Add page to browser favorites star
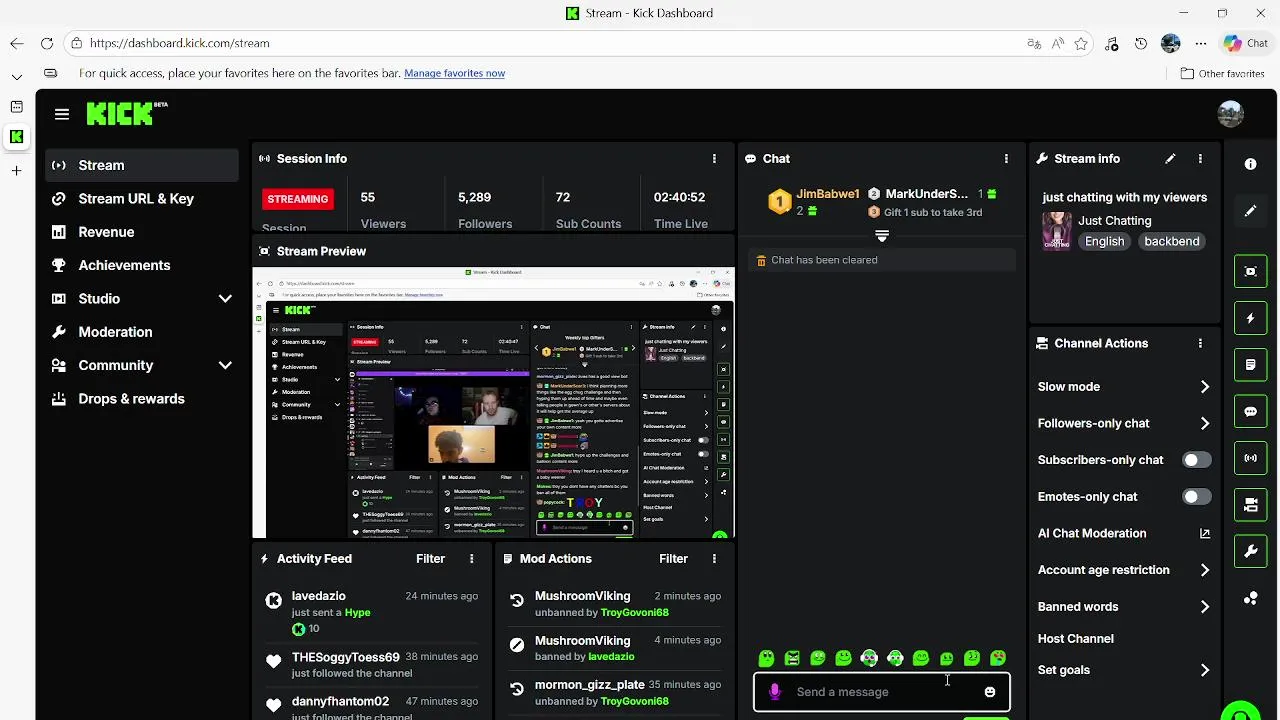The image size is (1280, 720). tap(1081, 43)
